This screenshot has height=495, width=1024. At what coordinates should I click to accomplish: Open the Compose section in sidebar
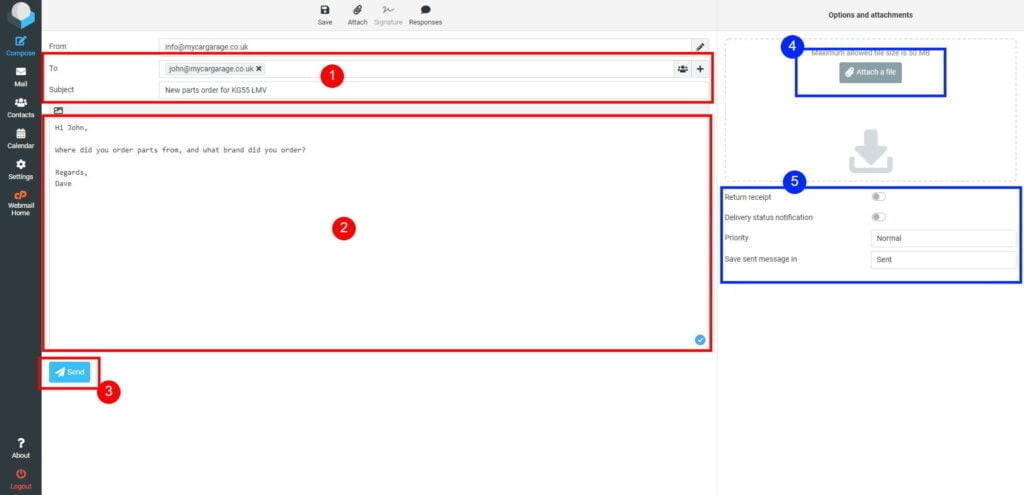tap(20, 46)
